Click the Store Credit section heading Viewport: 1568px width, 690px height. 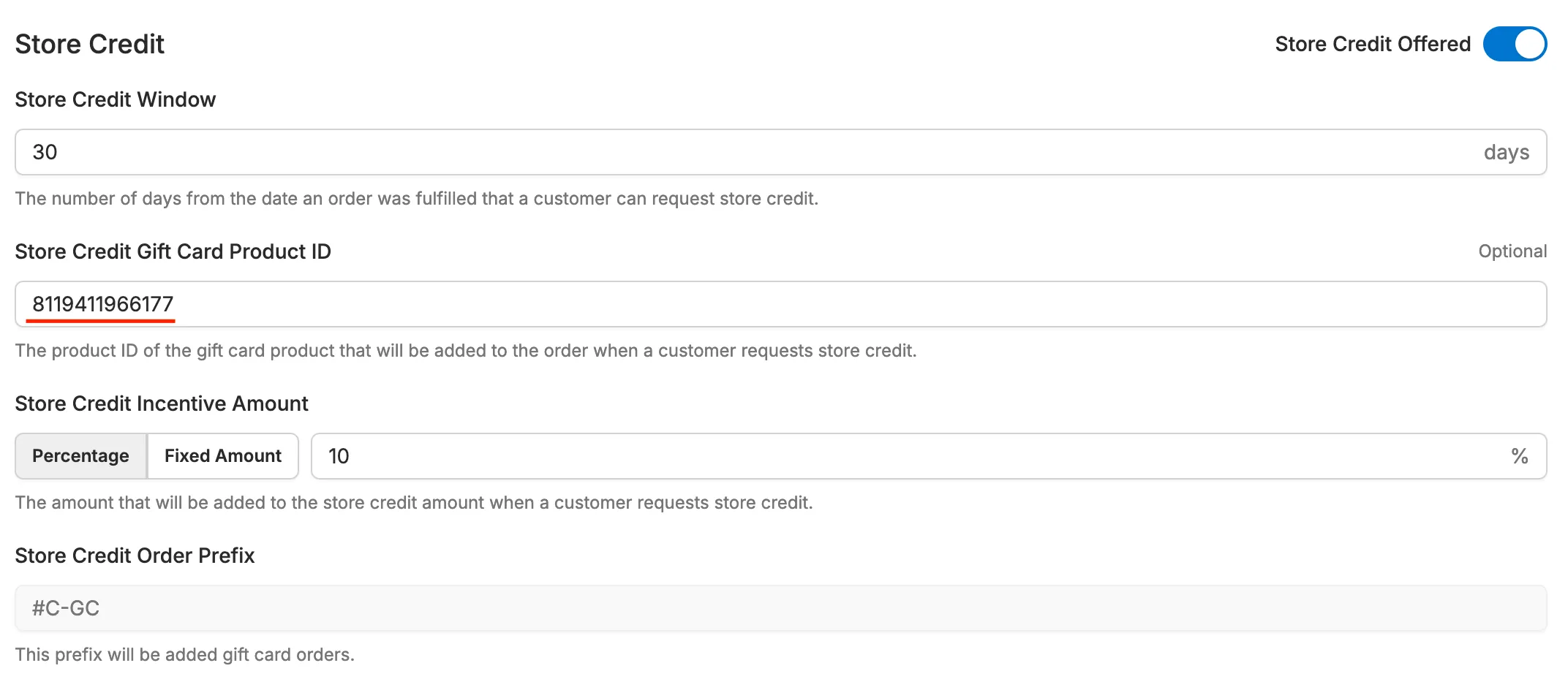[x=90, y=44]
